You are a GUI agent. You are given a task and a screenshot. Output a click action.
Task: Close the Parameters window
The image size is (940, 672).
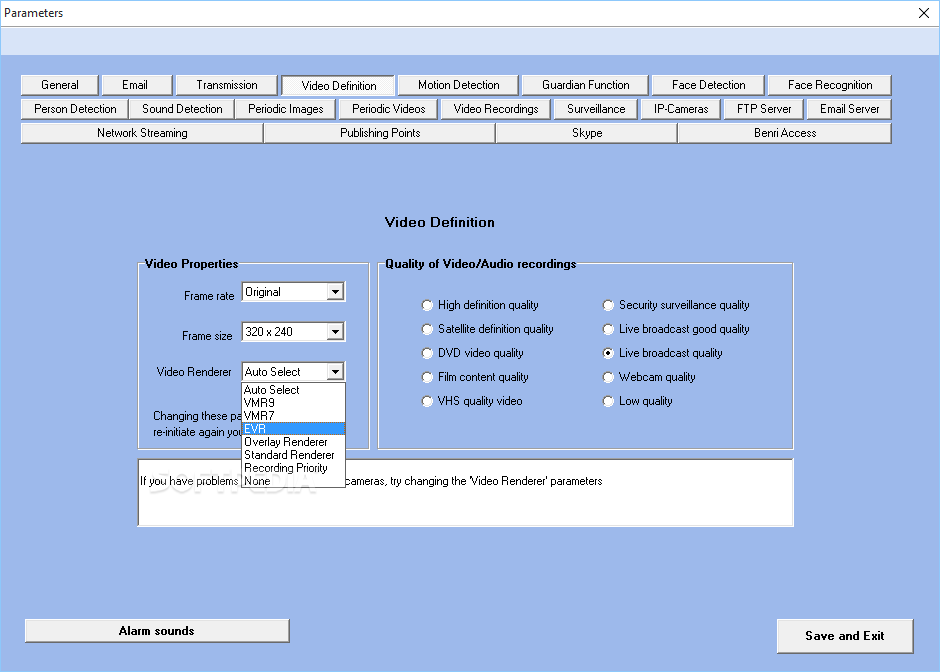point(924,13)
